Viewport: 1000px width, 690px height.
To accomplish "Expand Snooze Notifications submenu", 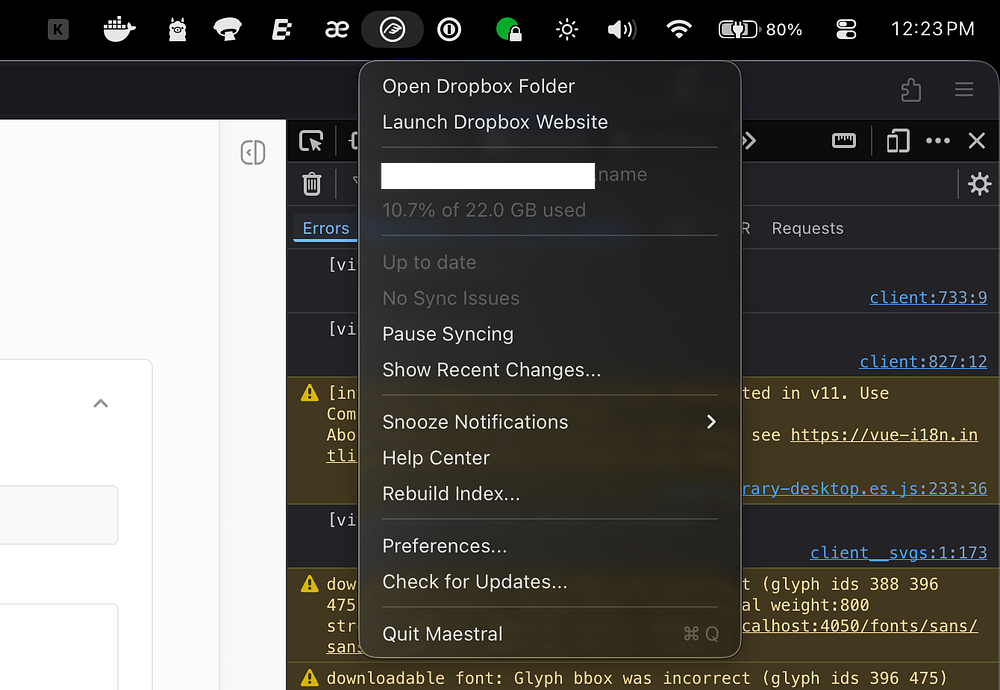I will coord(550,422).
